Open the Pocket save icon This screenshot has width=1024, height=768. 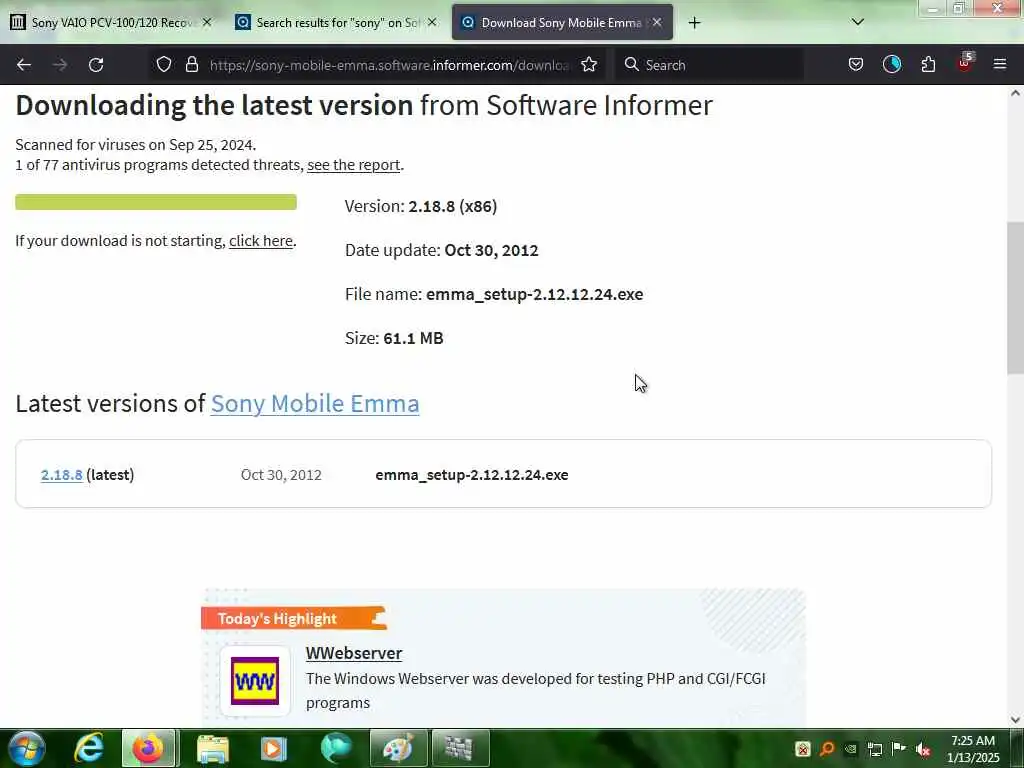(x=856, y=64)
